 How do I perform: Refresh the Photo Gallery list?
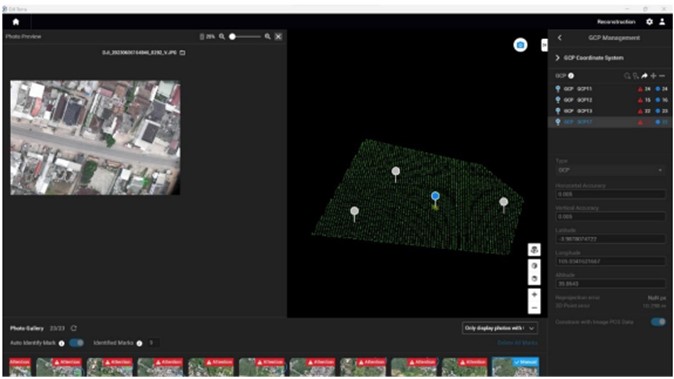point(74,328)
